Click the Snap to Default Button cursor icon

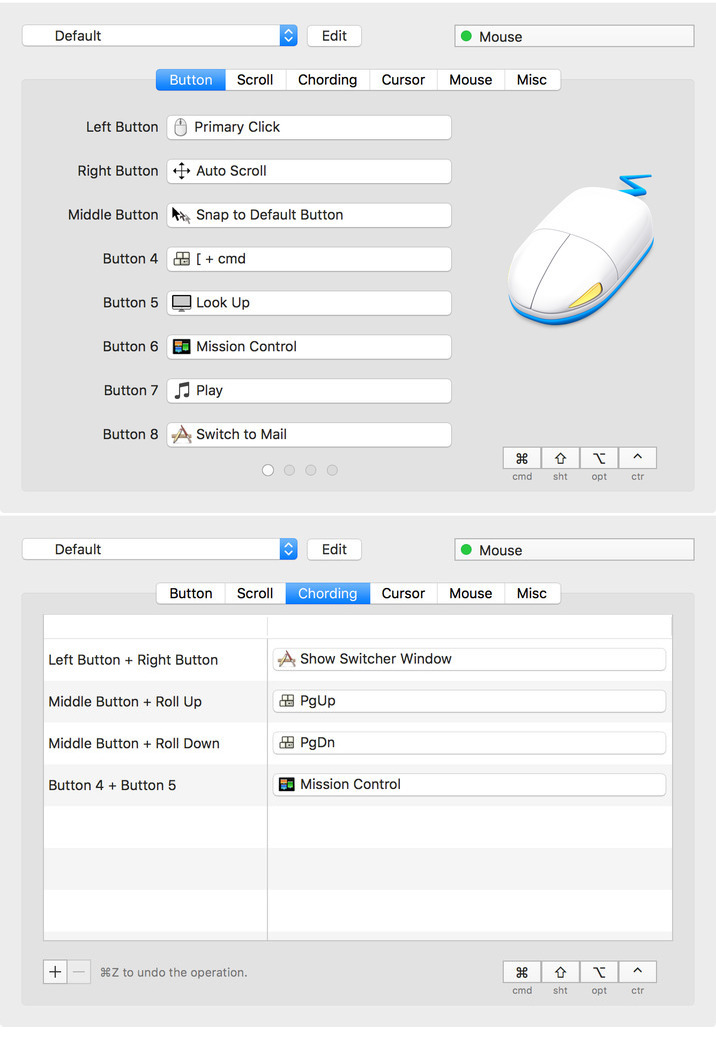click(181, 215)
